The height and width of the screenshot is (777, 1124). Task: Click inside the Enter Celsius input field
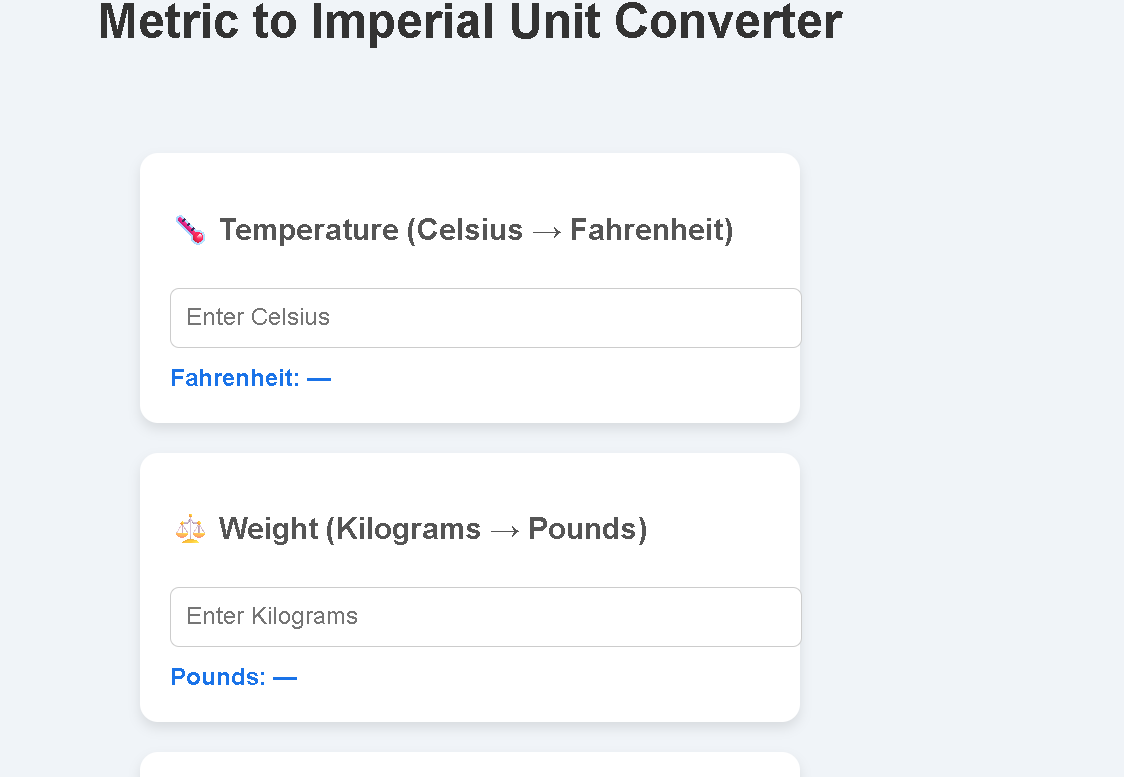(485, 317)
